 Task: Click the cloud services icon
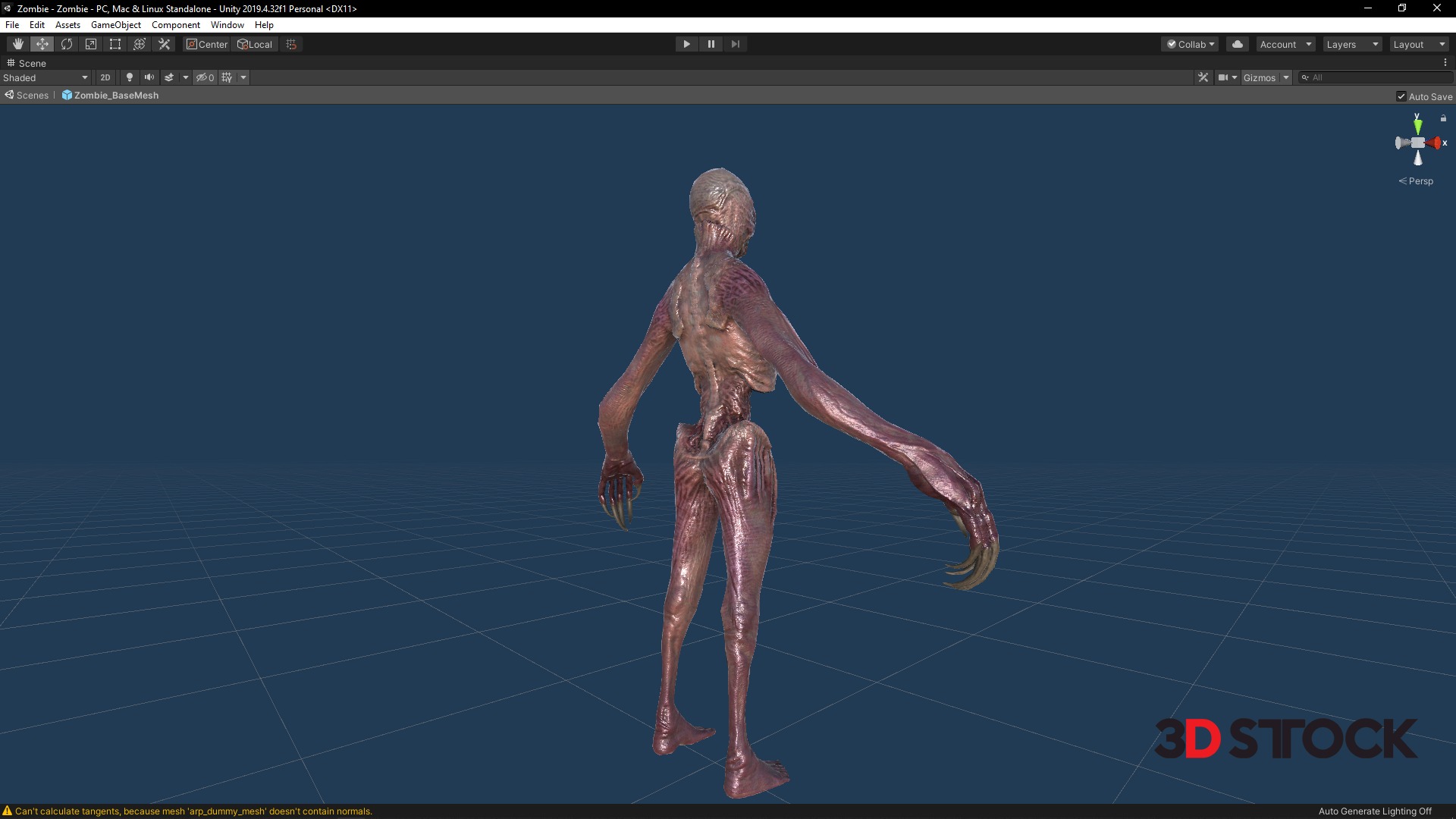click(x=1238, y=44)
